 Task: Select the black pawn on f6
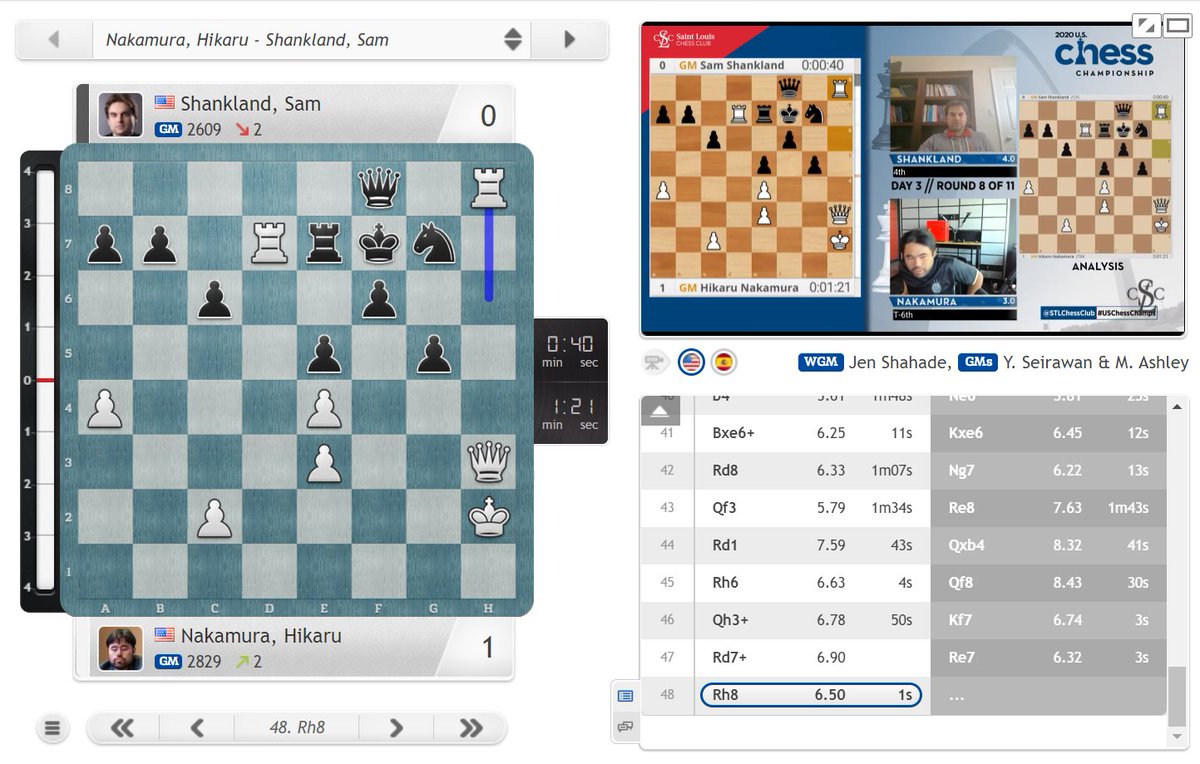[x=379, y=297]
